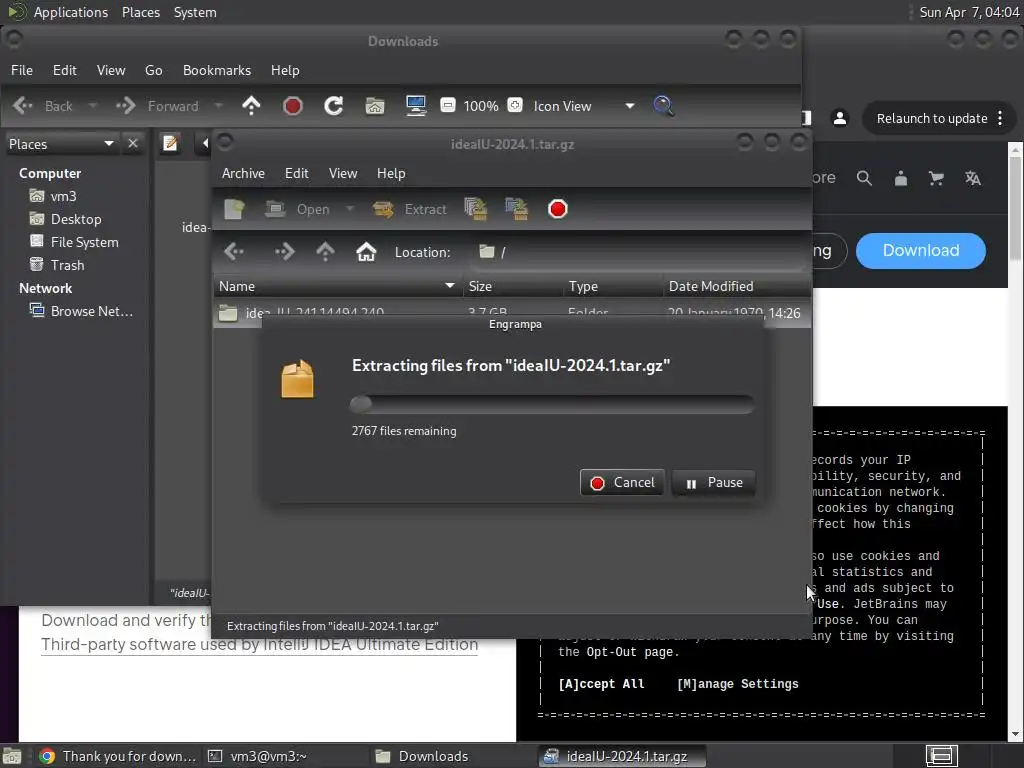
Task: Open the View menu in the archive window
Action: tap(343, 173)
